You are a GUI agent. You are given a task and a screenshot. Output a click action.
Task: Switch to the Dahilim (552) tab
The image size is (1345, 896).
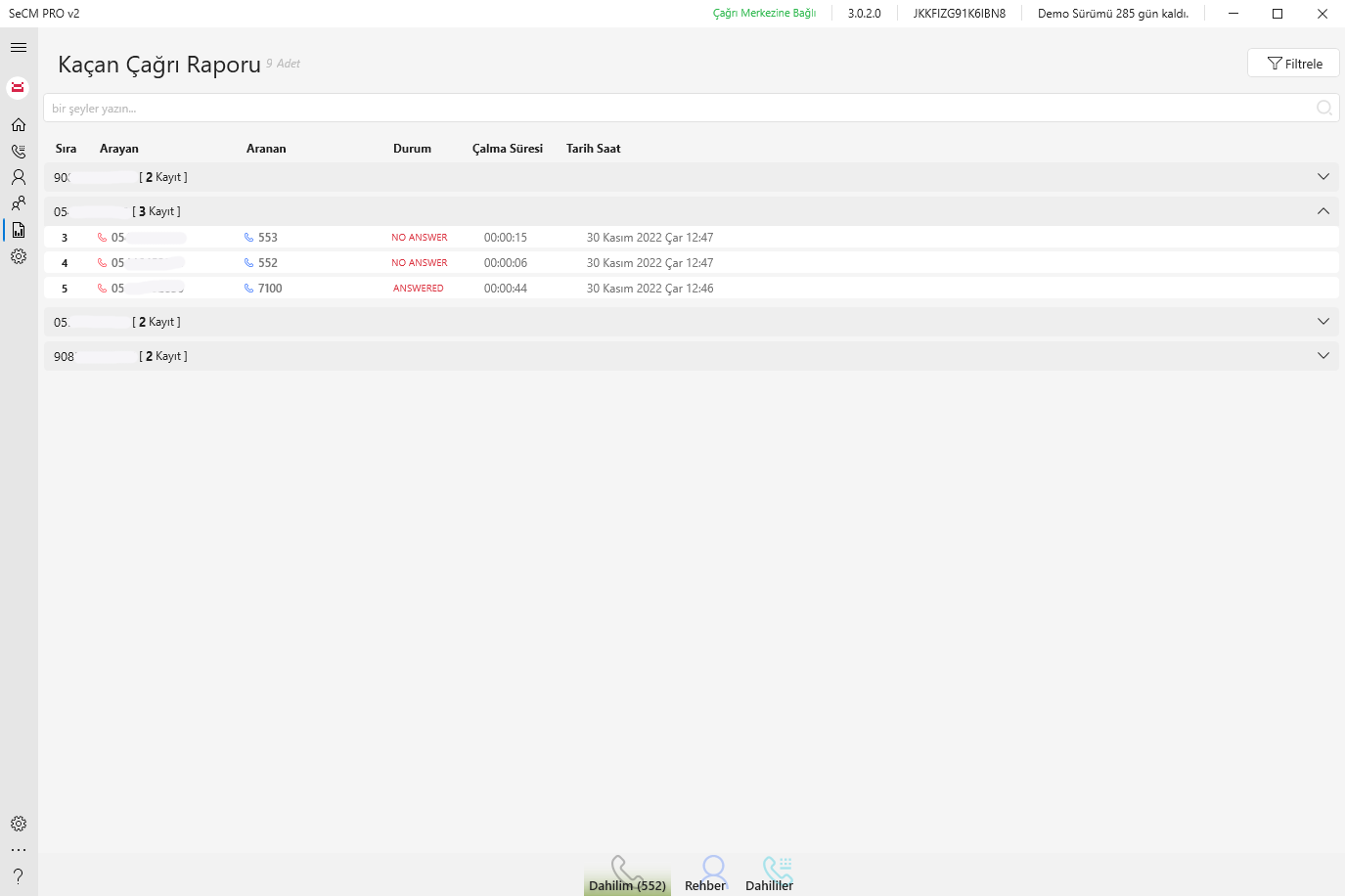point(627,874)
